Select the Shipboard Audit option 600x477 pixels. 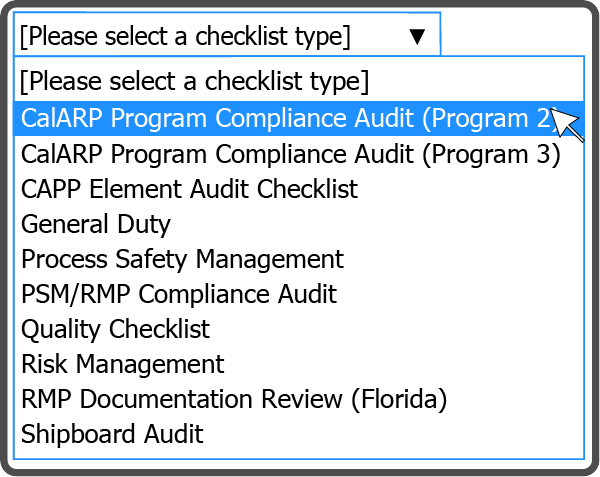pyautogui.click(x=299, y=434)
